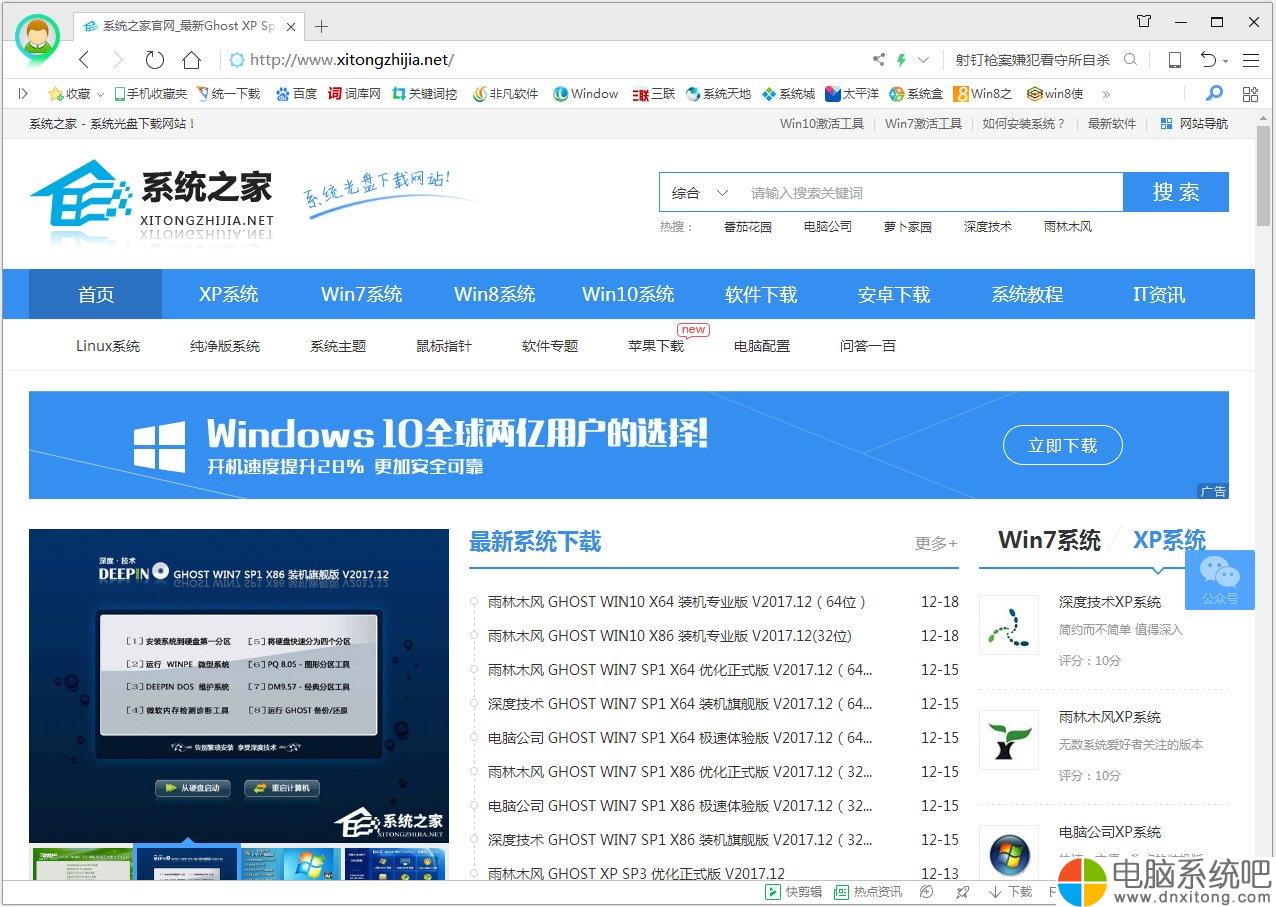Screen dimensions: 1276x907
Task: Open 雨林木风 GHOST WIN10 X64 装机专业版 link
Action: point(677,602)
